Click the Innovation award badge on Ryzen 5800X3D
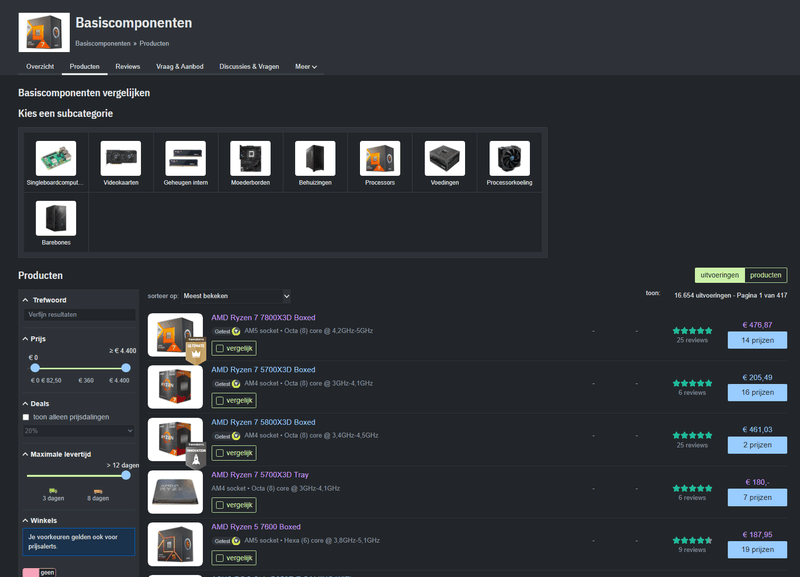This screenshot has width=800, height=577. pos(196,455)
